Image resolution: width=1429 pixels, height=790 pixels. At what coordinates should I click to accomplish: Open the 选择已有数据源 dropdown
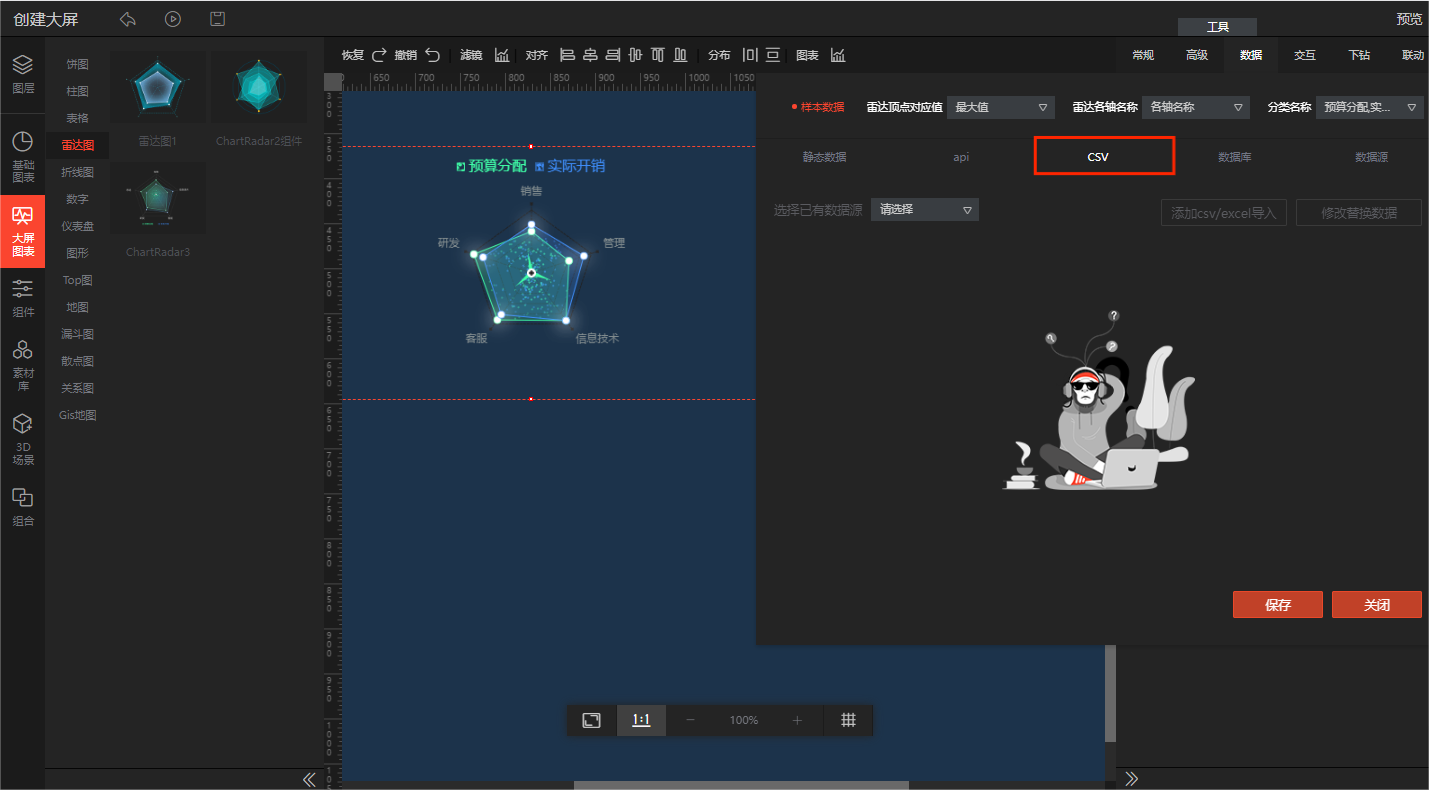click(925, 210)
